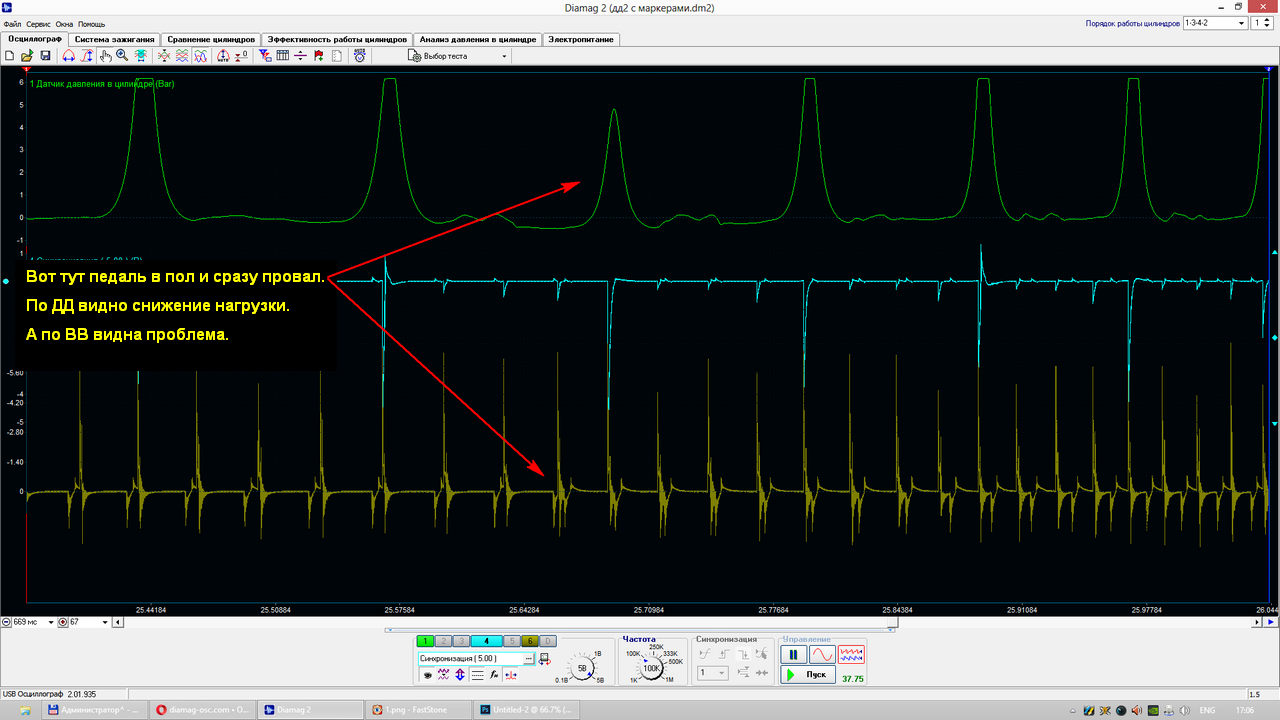Switch to the Электропитание tab
1280x720 pixels.
click(x=581, y=39)
